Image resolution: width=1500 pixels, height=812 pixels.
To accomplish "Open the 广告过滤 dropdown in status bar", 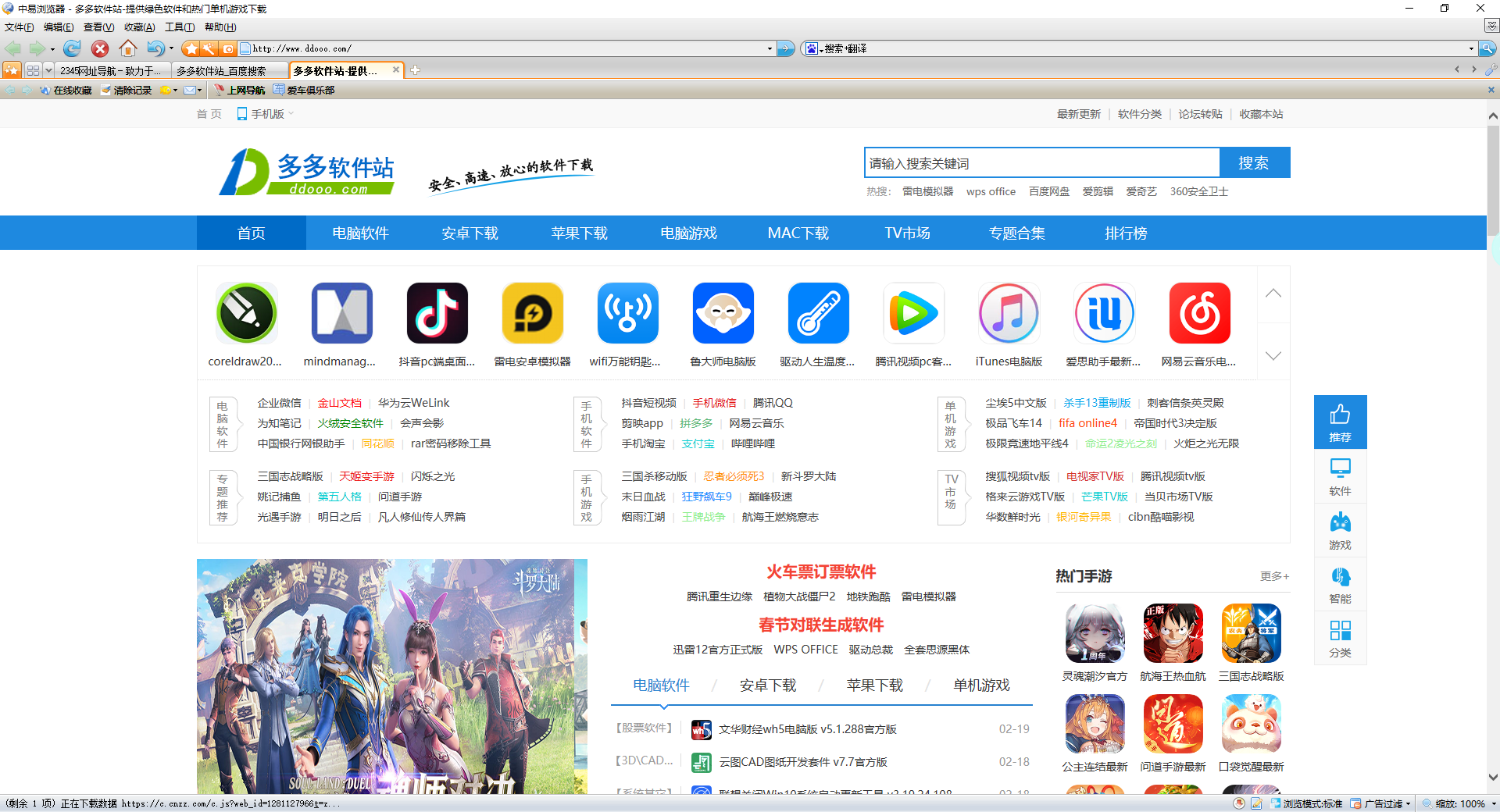I will pyautogui.click(x=1380, y=803).
